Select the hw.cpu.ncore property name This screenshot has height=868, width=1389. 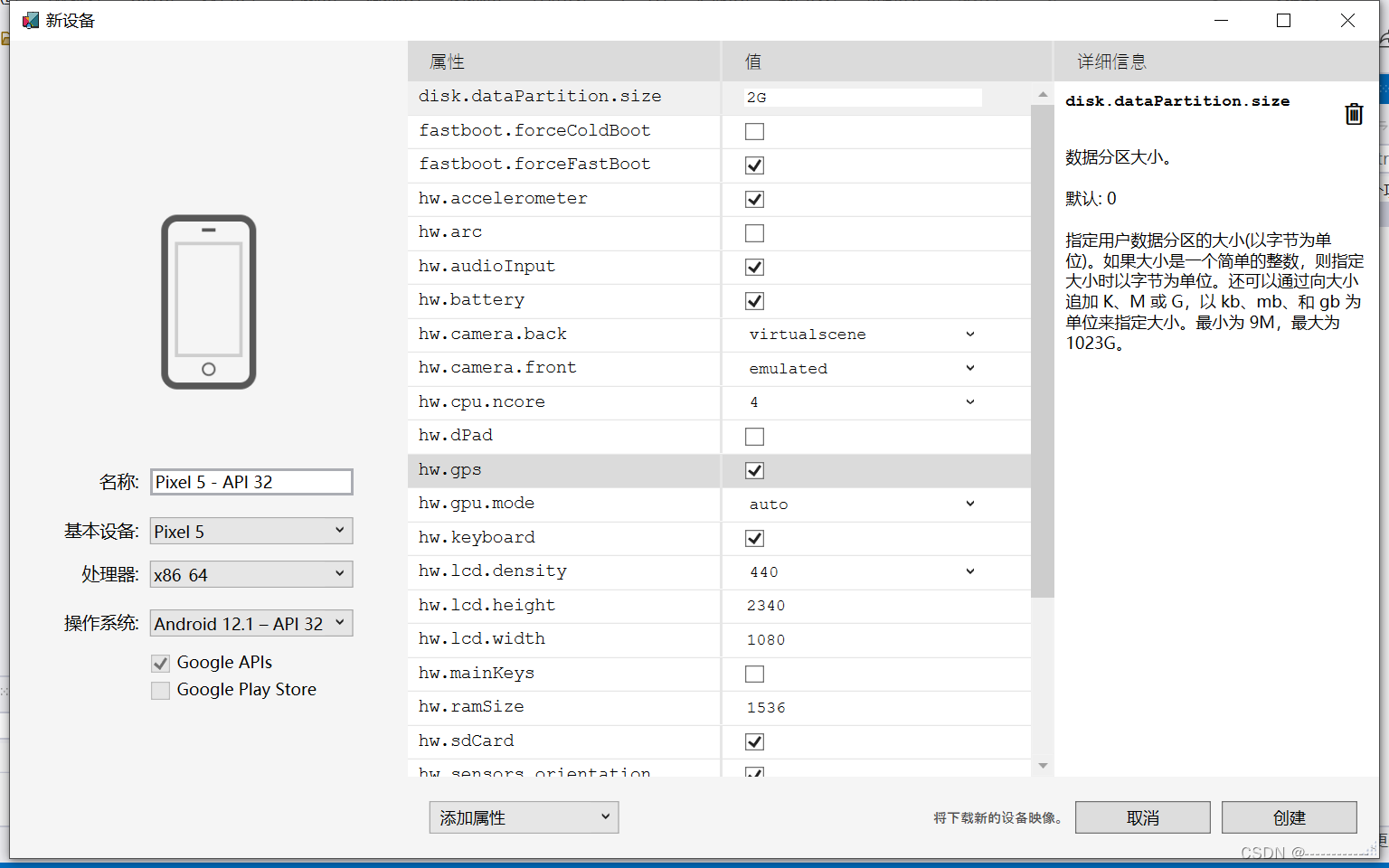pyautogui.click(x=482, y=402)
